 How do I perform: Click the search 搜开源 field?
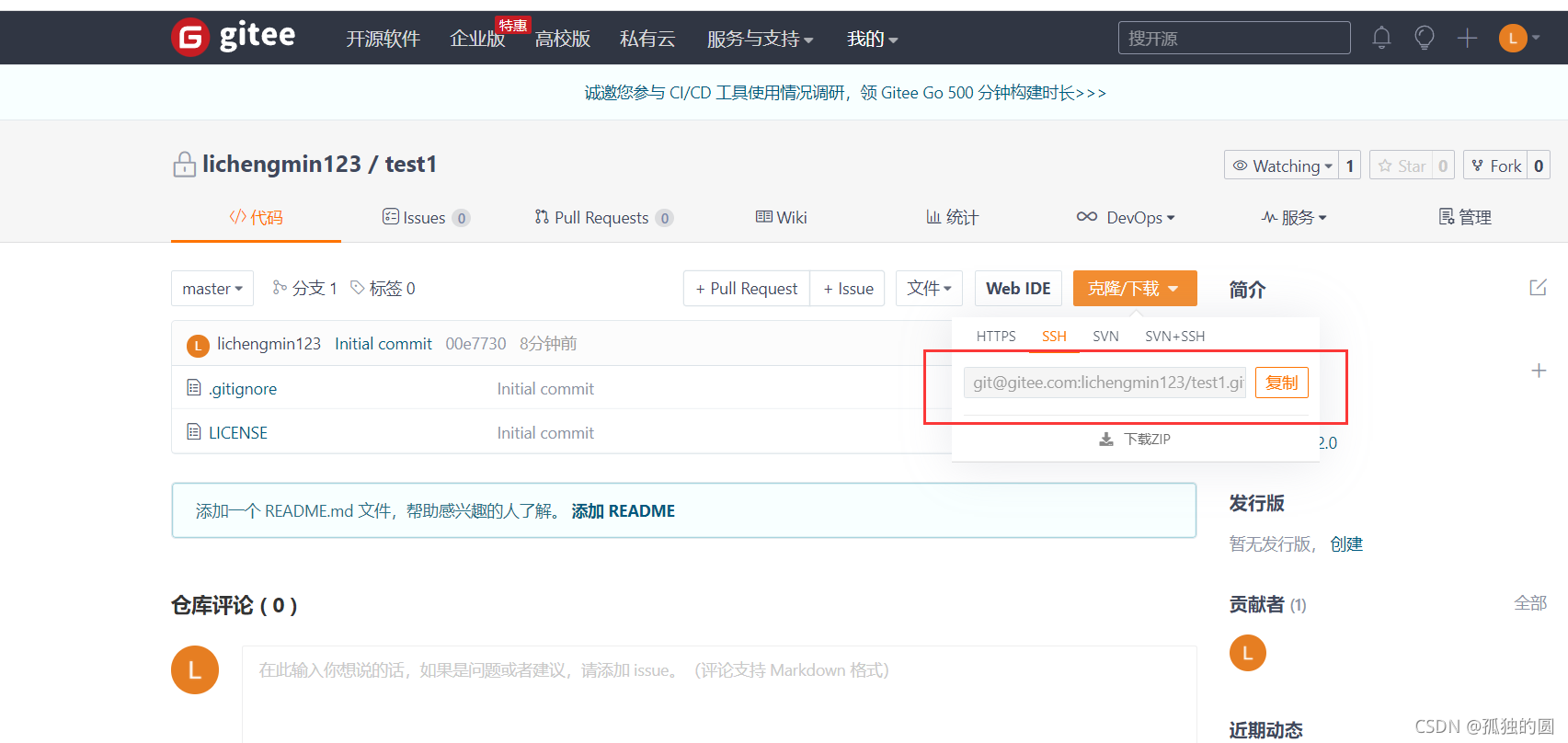[1234, 38]
